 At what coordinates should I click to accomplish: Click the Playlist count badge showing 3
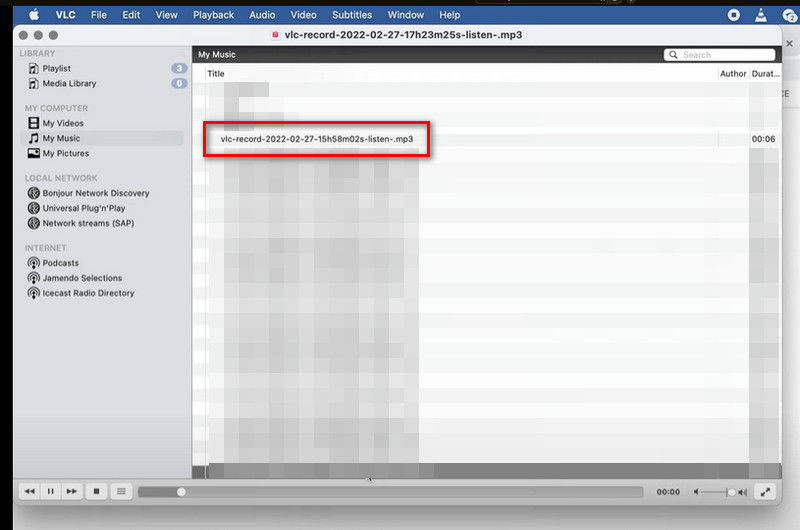[x=179, y=68]
